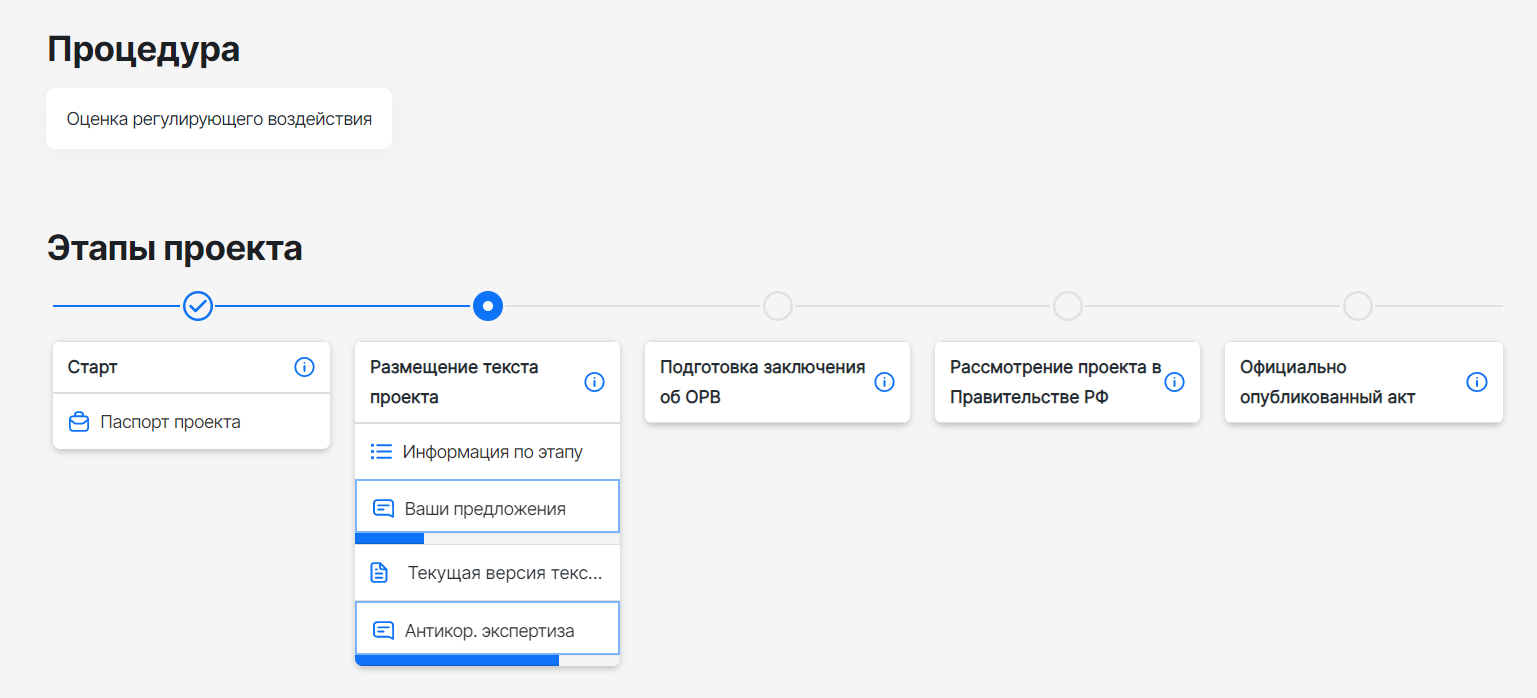Image resolution: width=1537 pixels, height=698 pixels.
Task: Click the last empty stage circle
Action: (1358, 306)
